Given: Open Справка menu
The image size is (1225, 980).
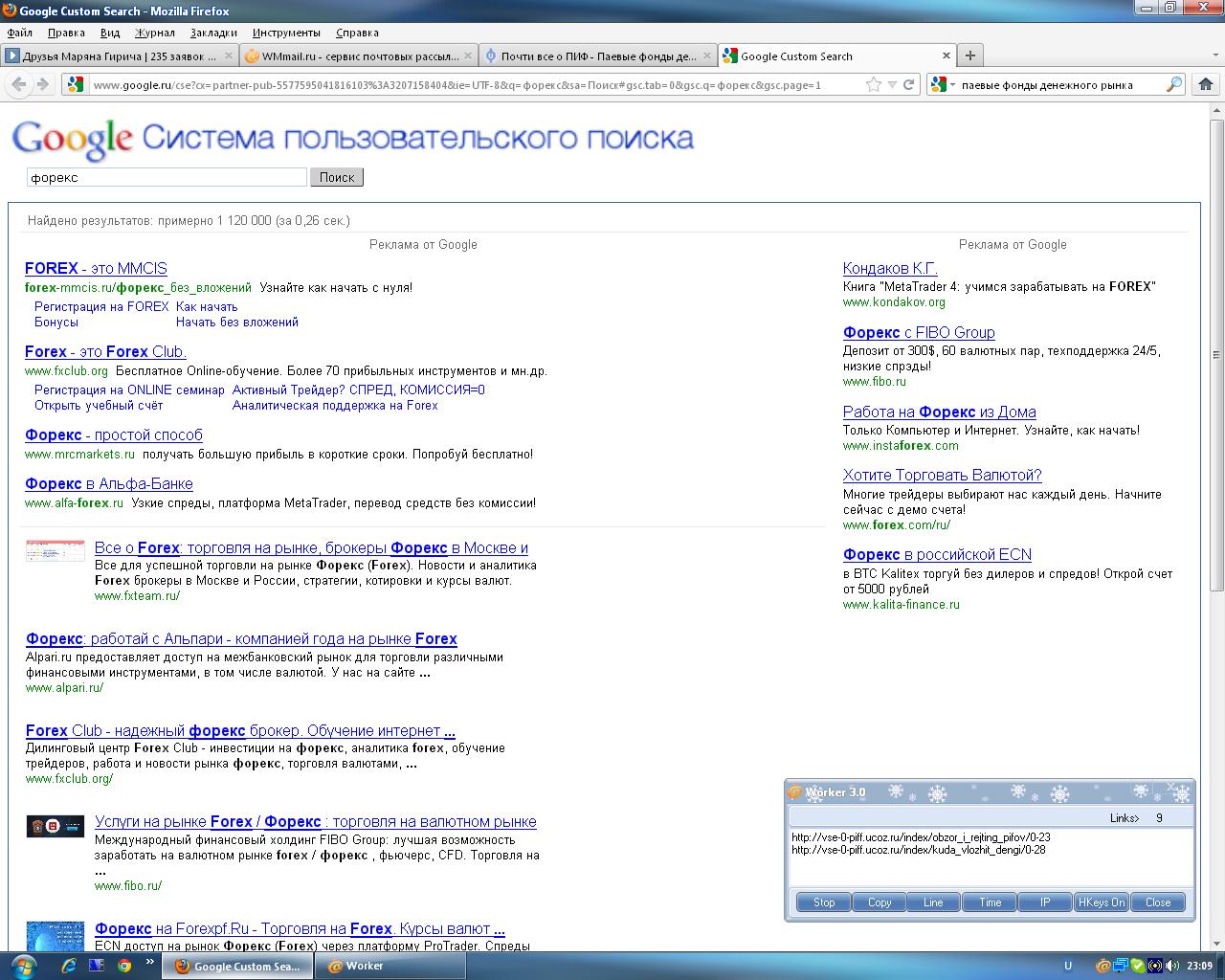Looking at the screenshot, I should (357, 33).
